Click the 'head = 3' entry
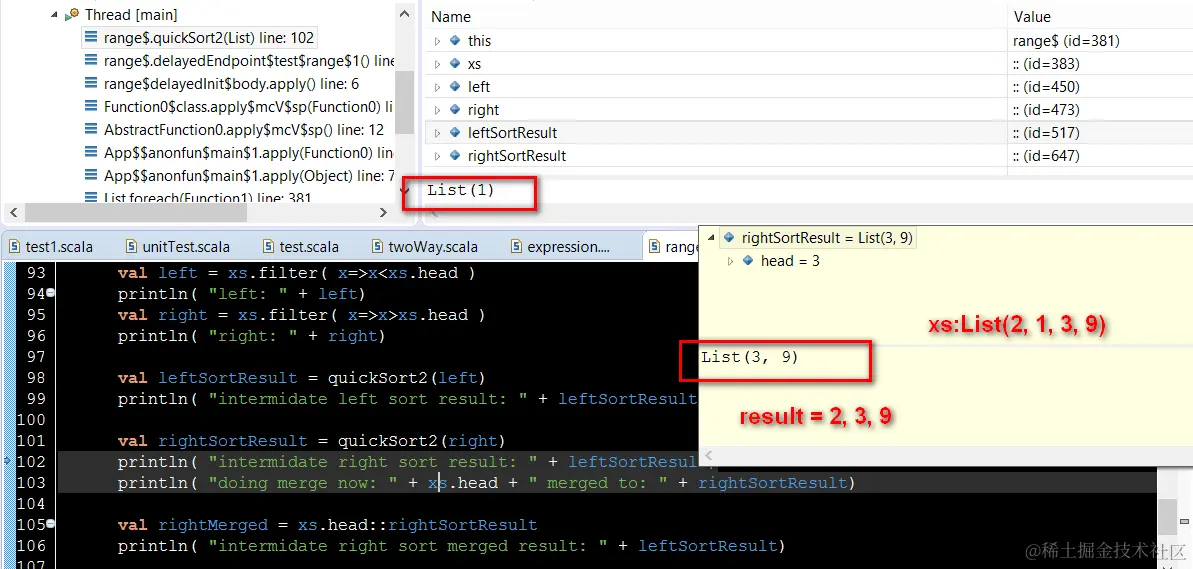Screen dimensions: 1193x569 (790, 261)
